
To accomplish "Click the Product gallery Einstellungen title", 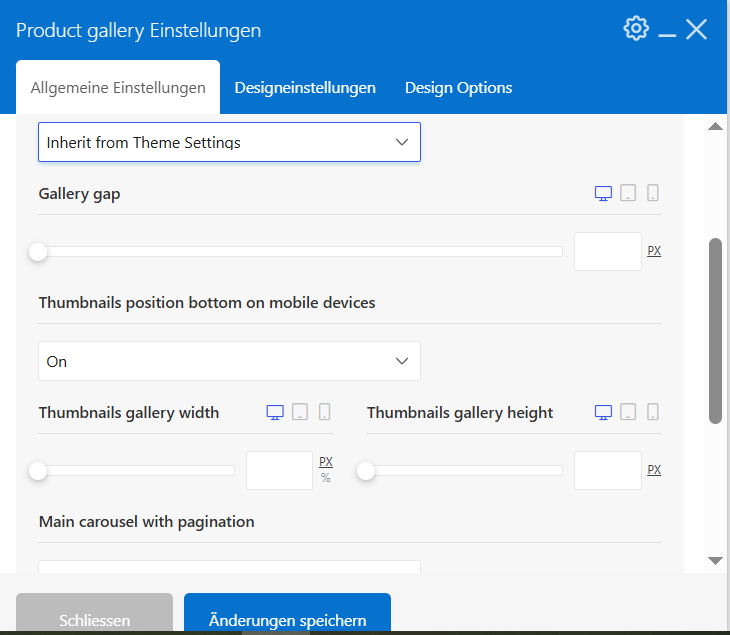I will [x=138, y=31].
